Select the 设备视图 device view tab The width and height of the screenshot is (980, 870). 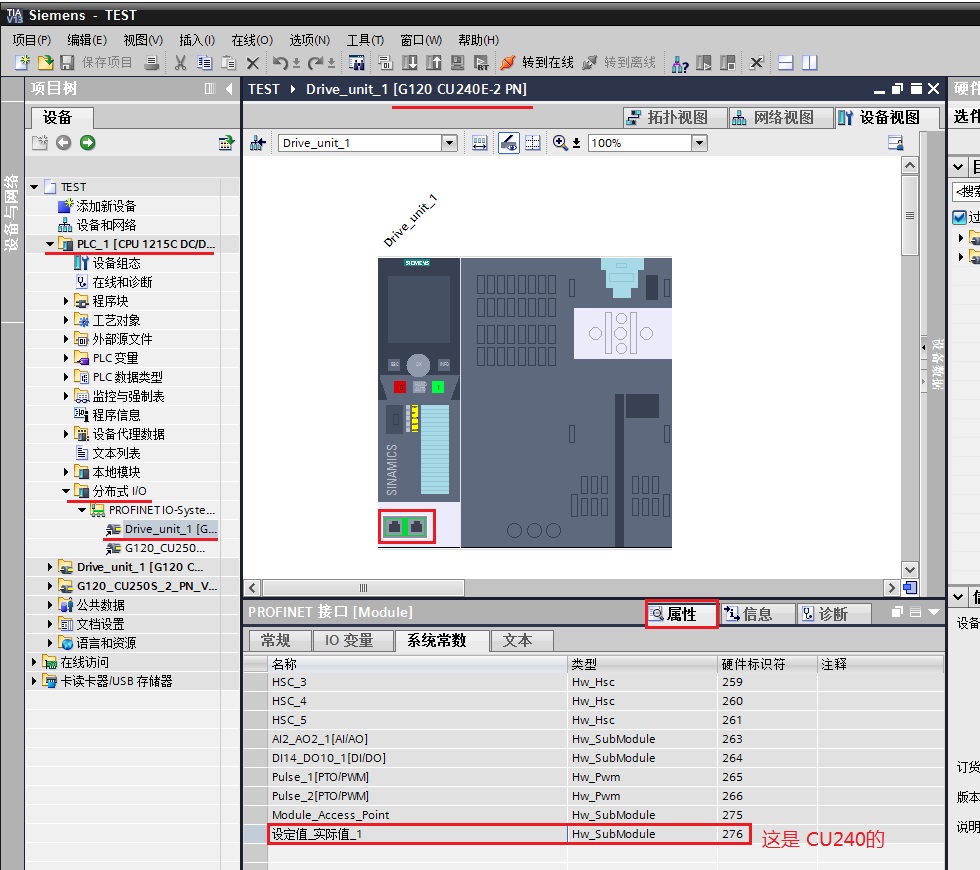tap(887, 118)
